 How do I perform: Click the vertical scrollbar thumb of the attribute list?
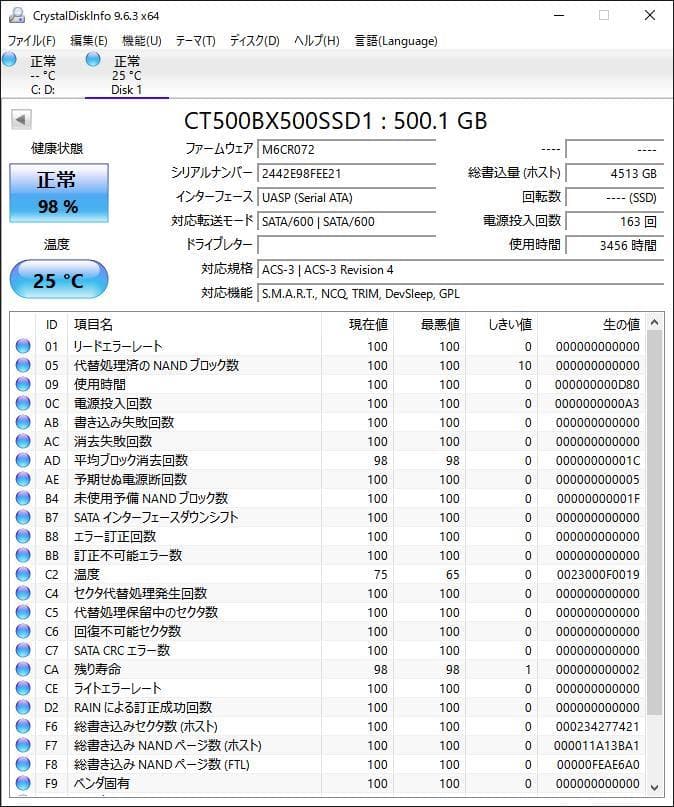pos(654,523)
